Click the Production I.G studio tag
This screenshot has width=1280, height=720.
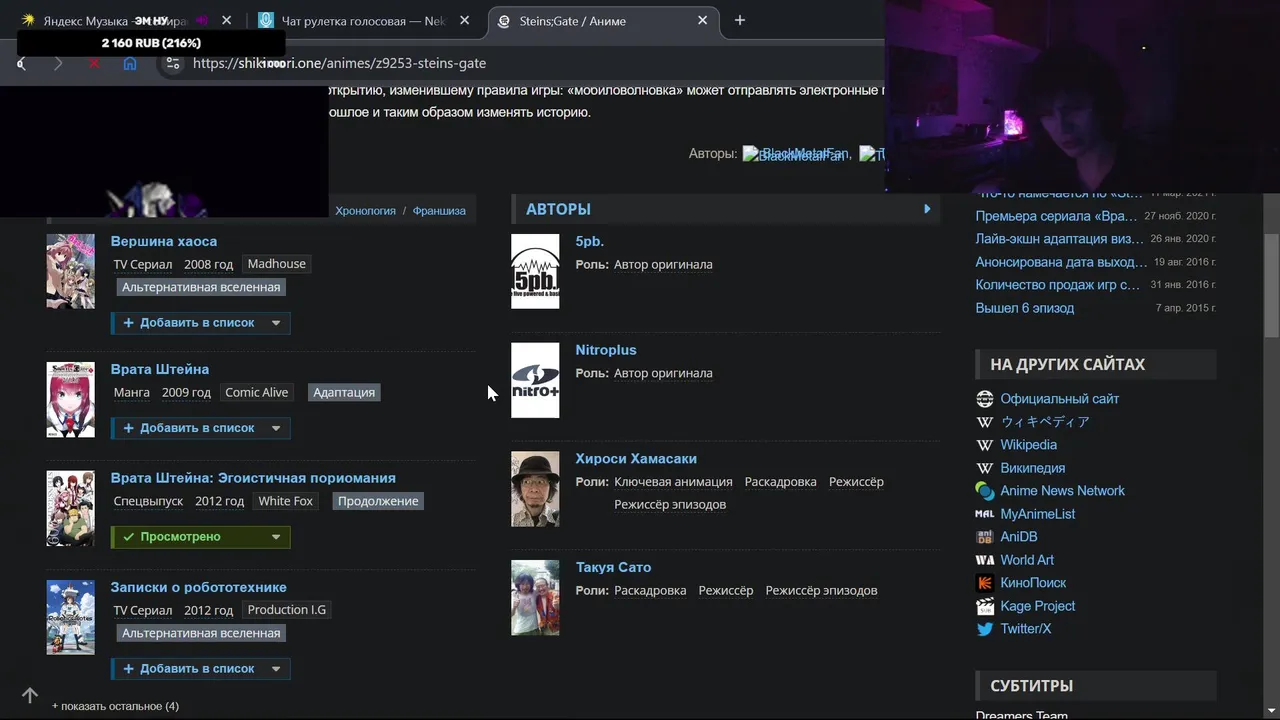tap(287, 610)
